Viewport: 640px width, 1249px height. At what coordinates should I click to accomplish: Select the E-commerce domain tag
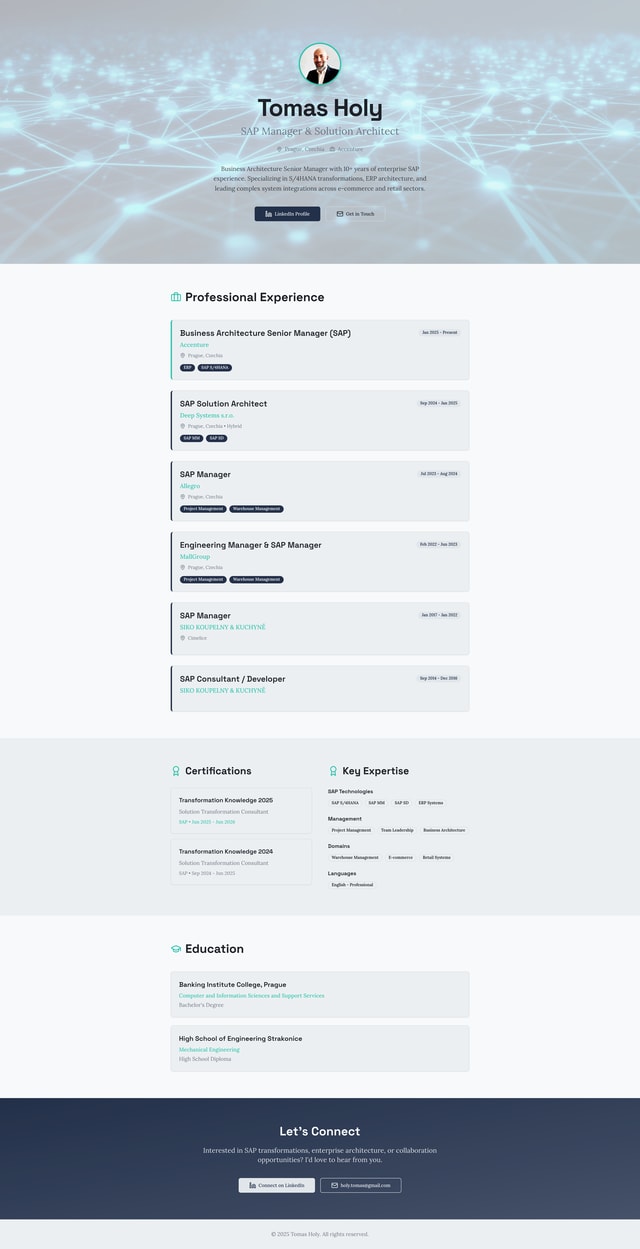point(400,857)
